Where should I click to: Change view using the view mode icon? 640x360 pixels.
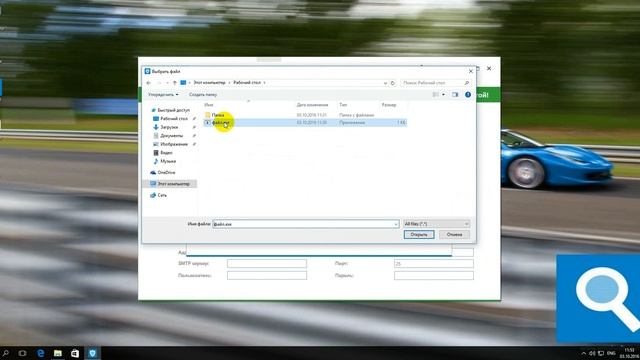pyautogui.click(x=436, y=95)
